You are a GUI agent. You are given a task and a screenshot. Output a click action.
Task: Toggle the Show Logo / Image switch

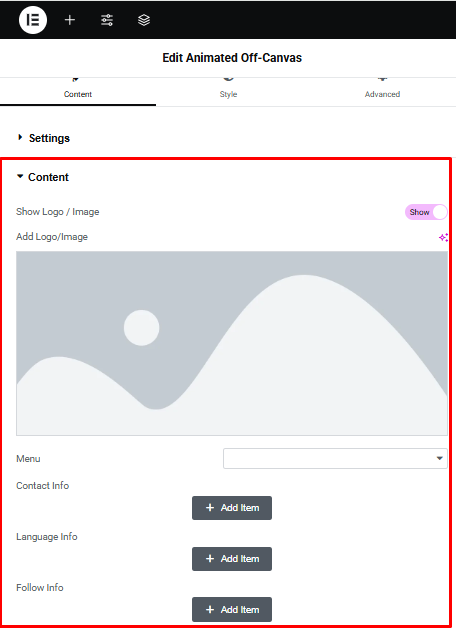(426, 212)
